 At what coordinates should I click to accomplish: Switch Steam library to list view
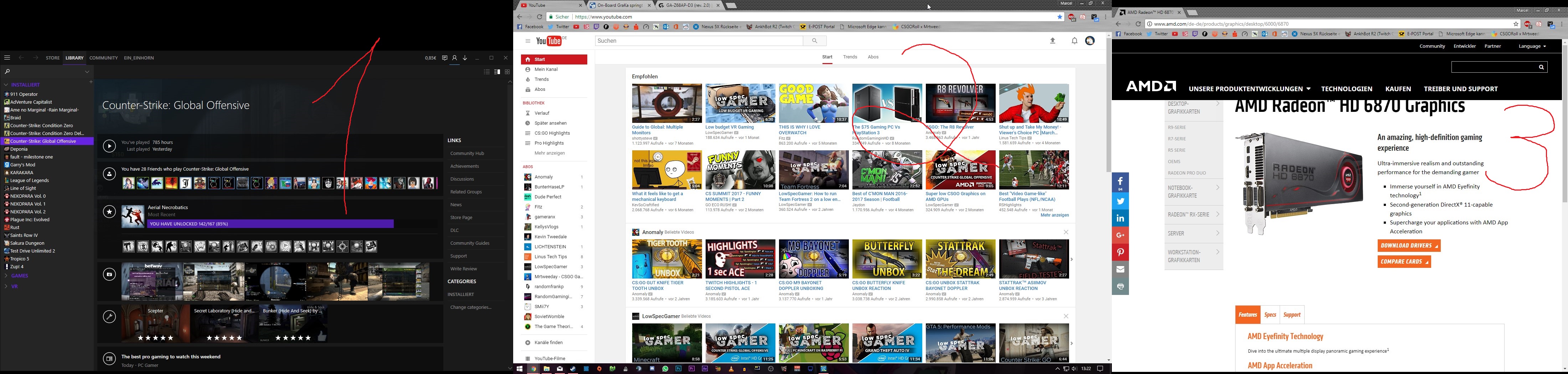point(486,72)
